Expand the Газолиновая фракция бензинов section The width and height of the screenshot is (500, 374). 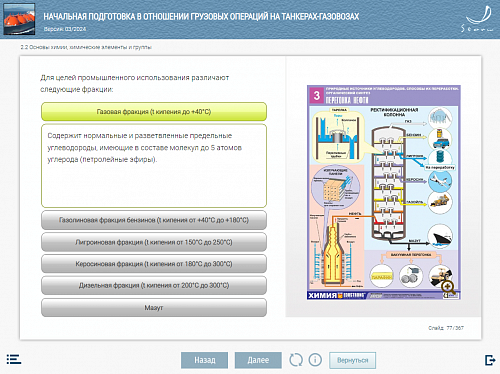click(x=154, y=220)
